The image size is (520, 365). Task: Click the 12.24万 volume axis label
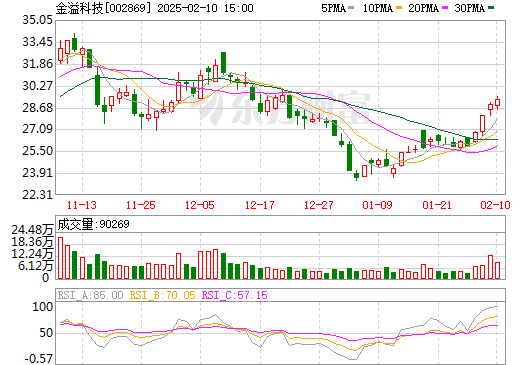(32, 254)
